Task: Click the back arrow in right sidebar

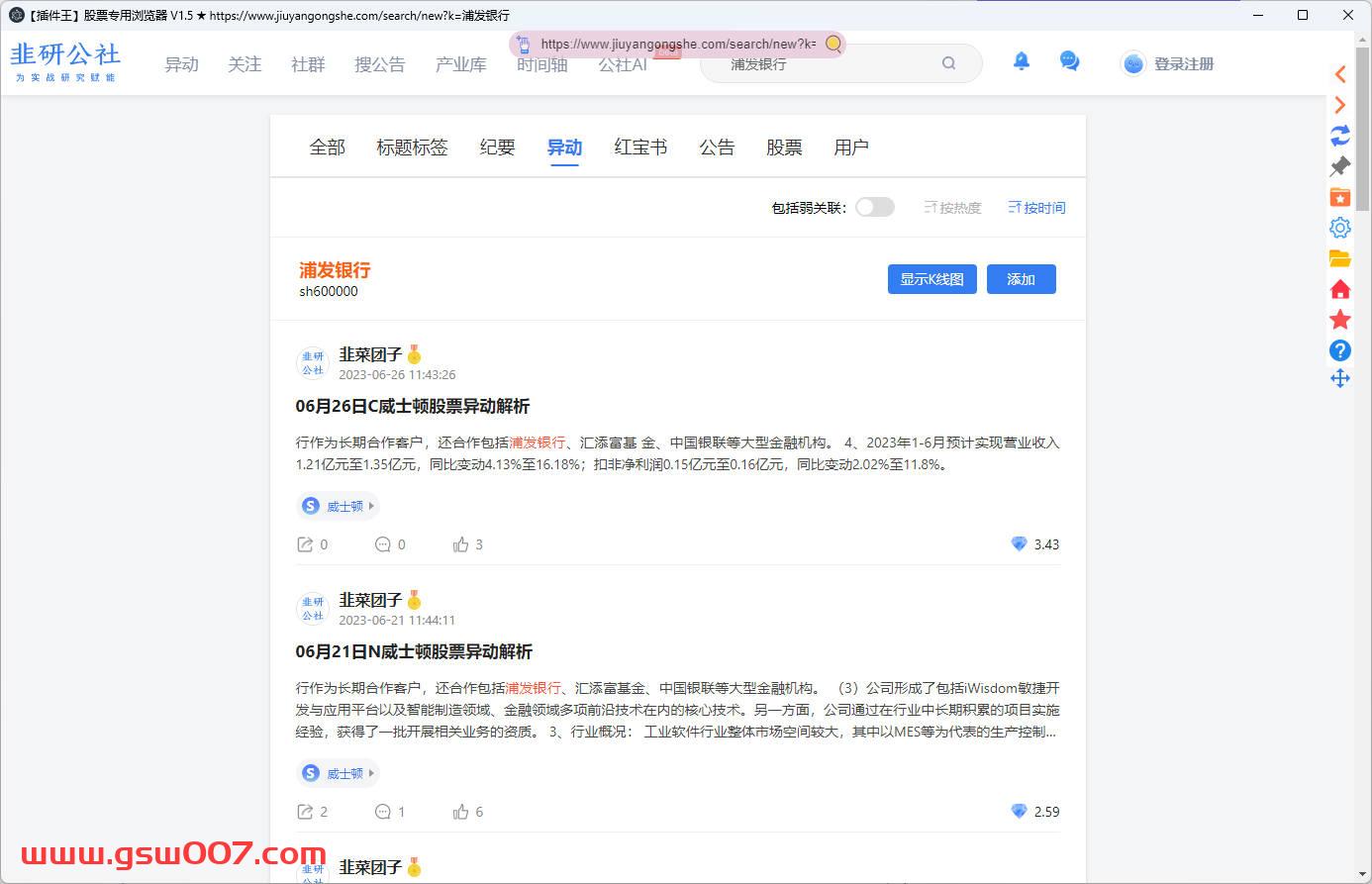Action: tap(1340, 74)
